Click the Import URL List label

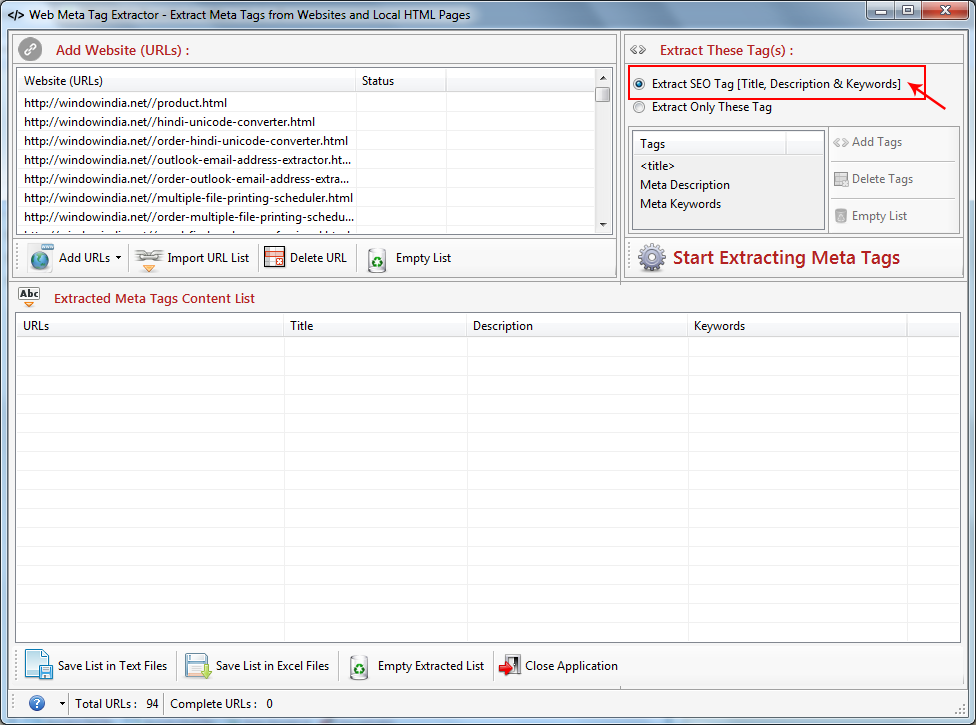(x=208, y=258)
